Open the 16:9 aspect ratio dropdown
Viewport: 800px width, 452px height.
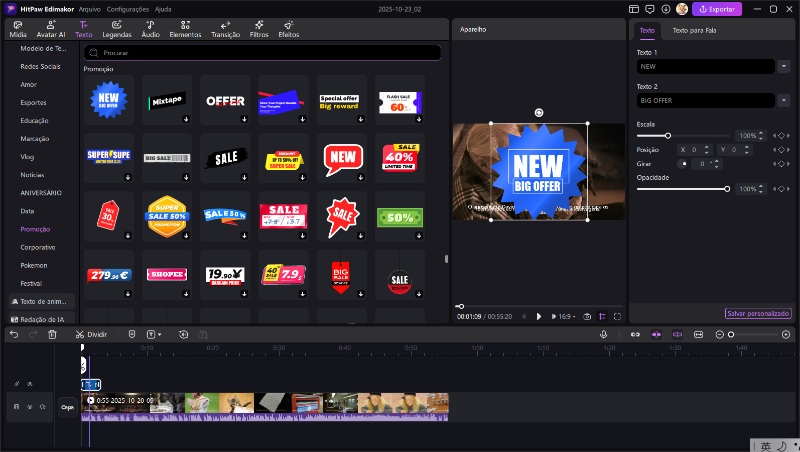566,316
